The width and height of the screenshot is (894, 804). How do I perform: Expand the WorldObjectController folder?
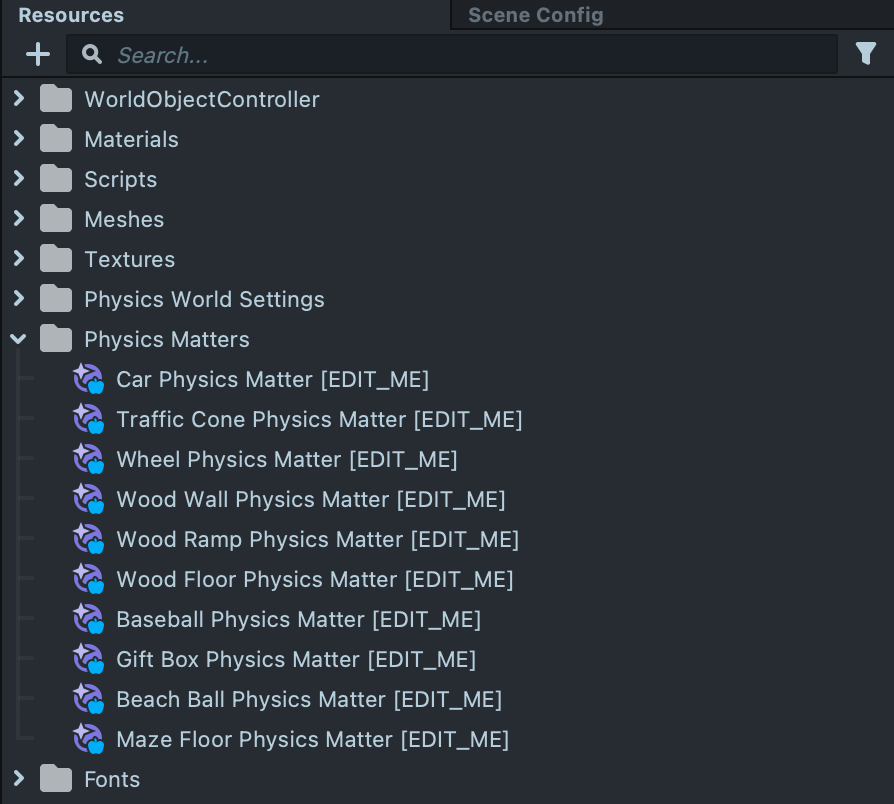(x=18, y=99)
